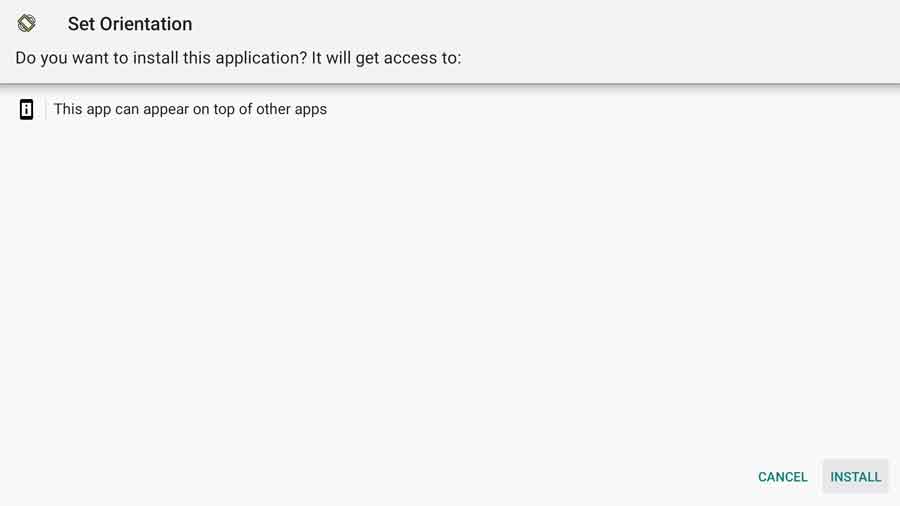This screenshot has width=900, height=506.
Task: Select the icon left of overlay permission
Action: 26,109
